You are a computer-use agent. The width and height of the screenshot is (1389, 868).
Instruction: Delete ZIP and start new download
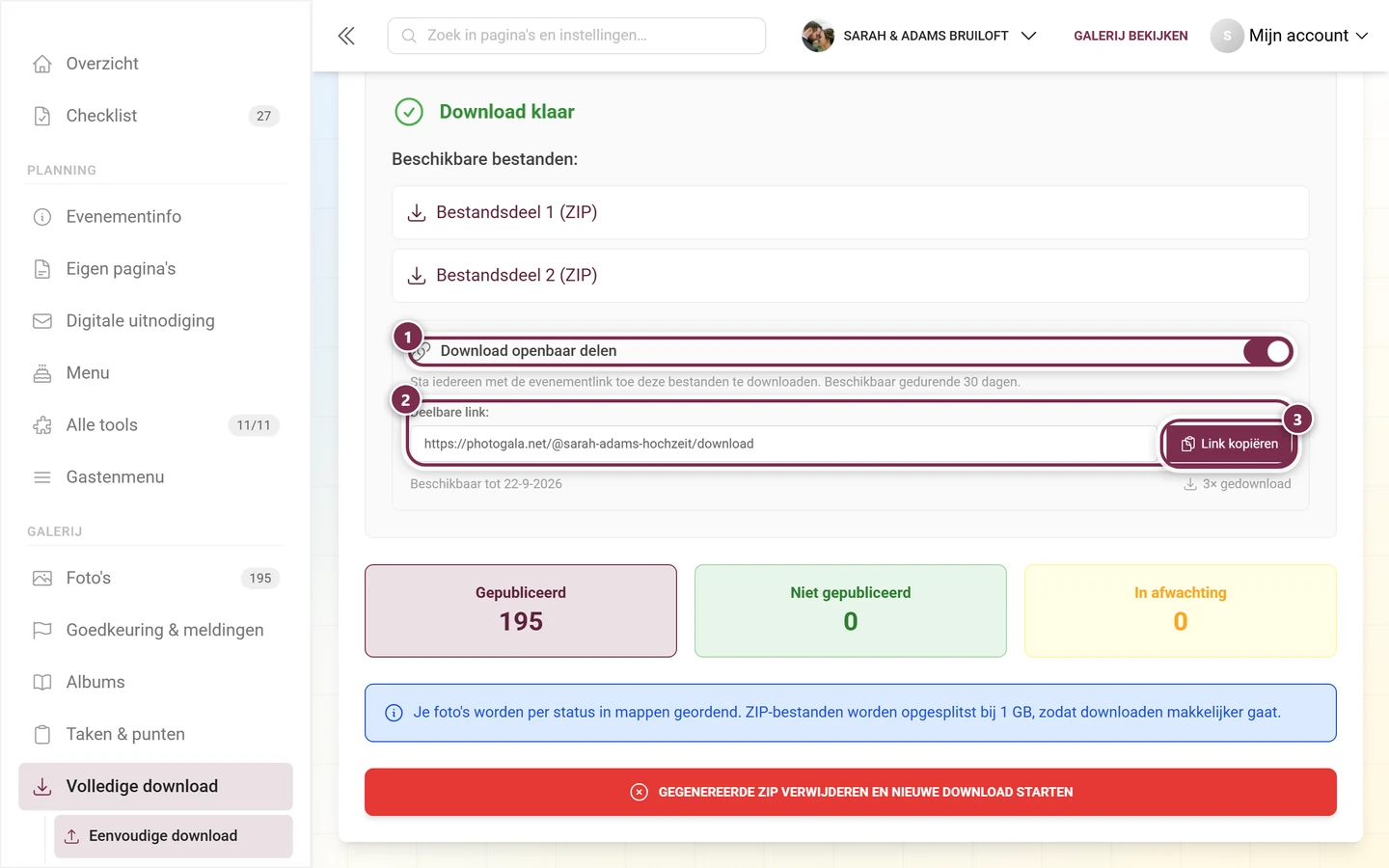pos(850,792)
